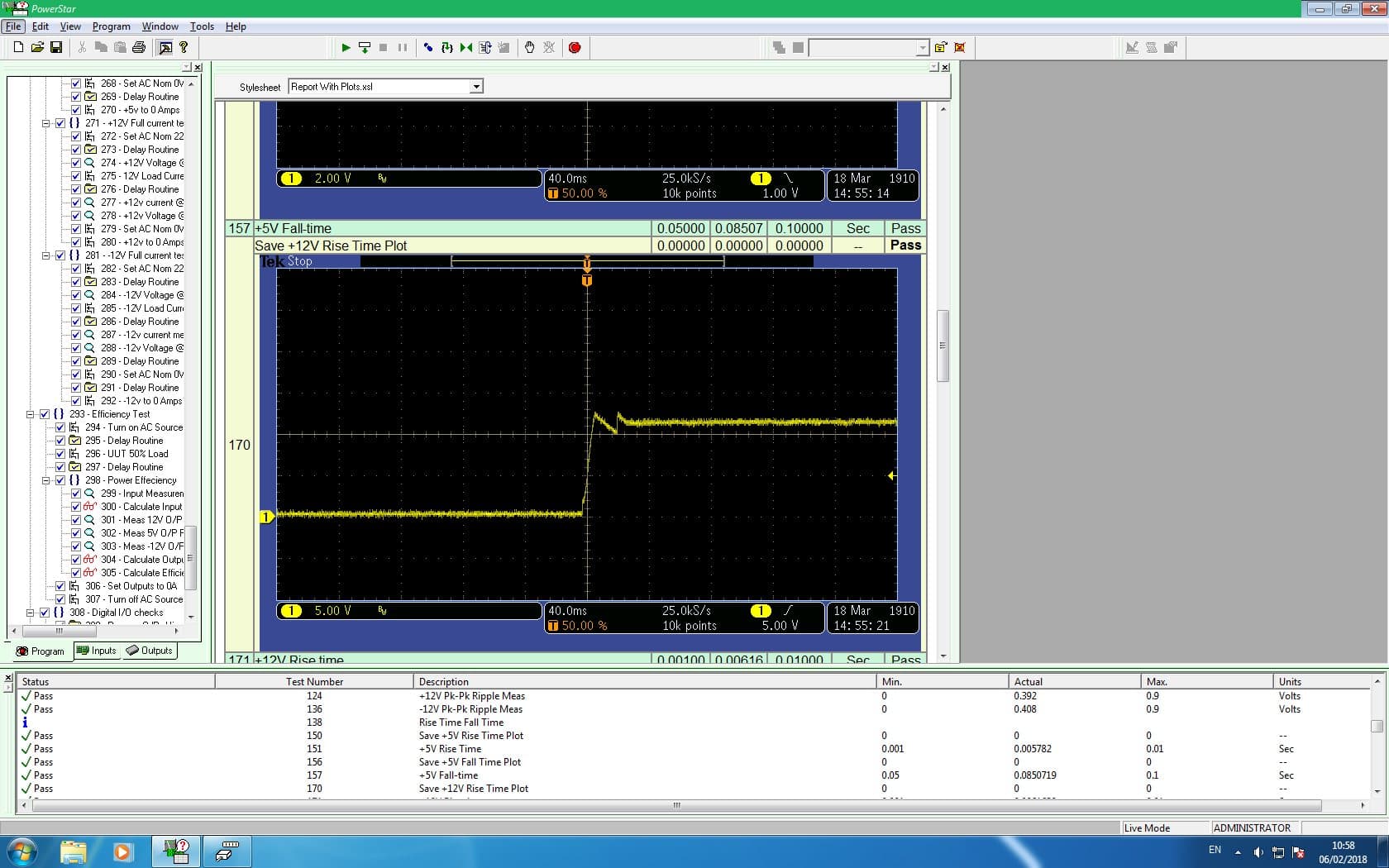Toggle checkbox for 308 - Digital I/O checks

coord(45,613)
